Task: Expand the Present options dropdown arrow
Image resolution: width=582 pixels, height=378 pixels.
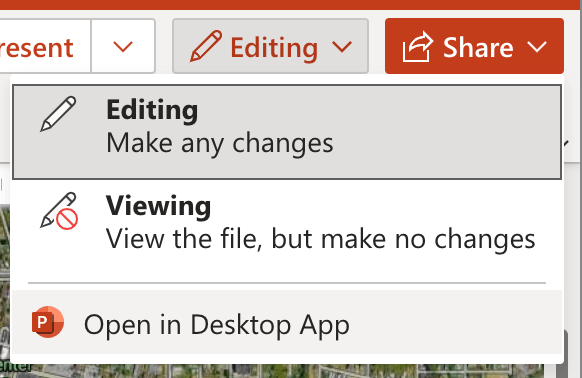Action: point(123,46)
